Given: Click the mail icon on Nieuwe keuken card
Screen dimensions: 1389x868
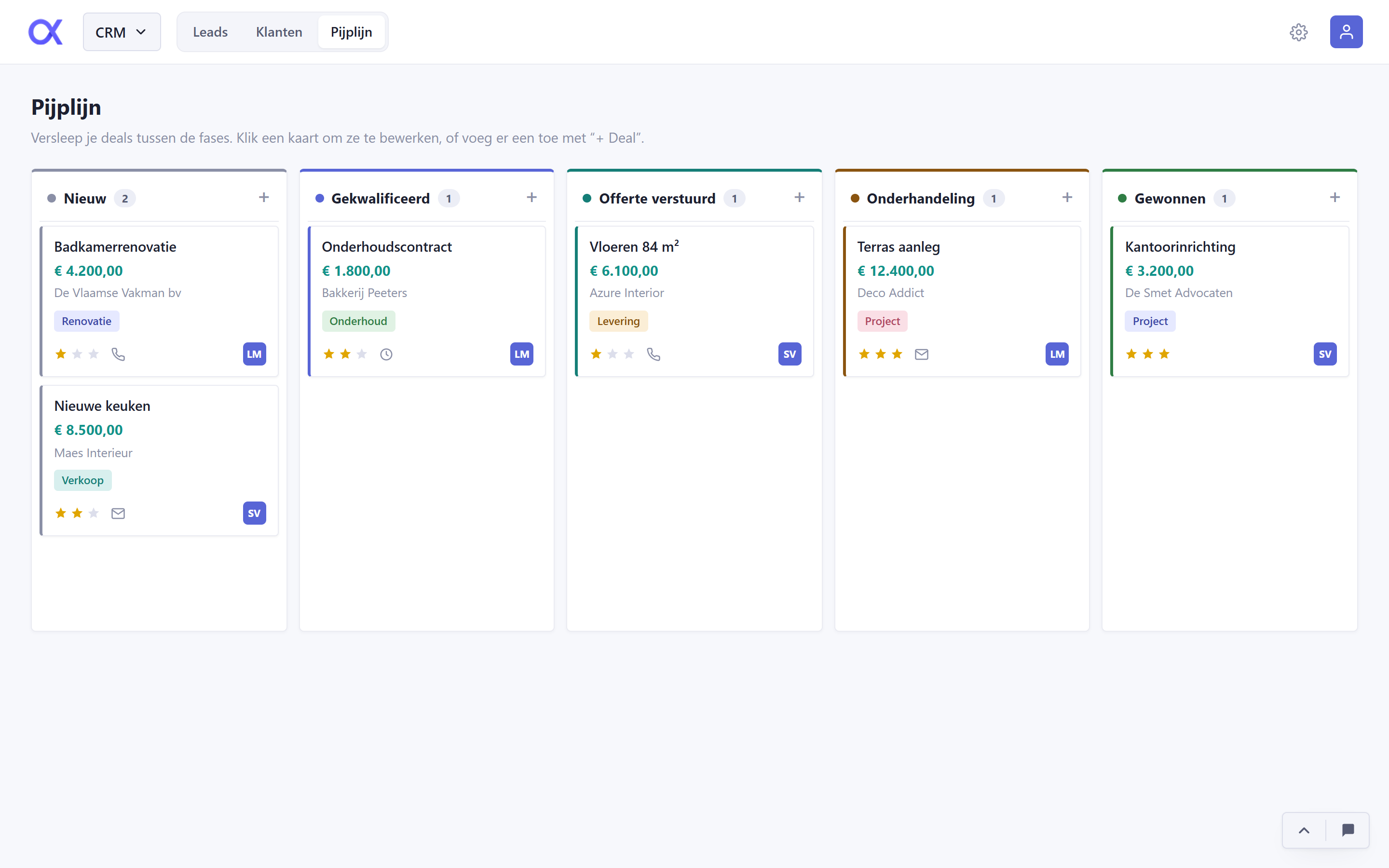Looking at the screenshot, I should (x=118, y=513).
